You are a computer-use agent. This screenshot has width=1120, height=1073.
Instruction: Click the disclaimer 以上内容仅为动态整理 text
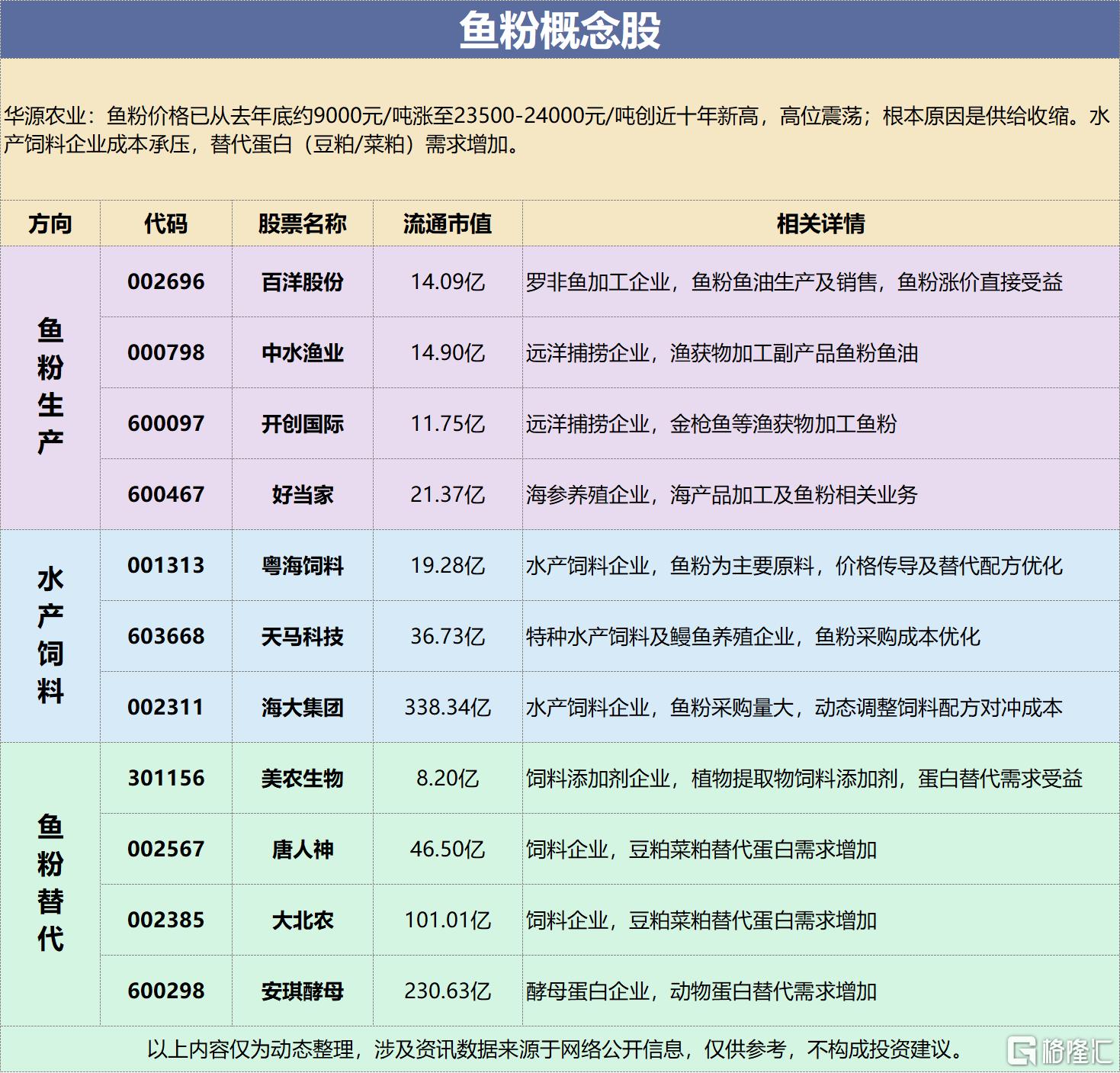[x=554, y=1049]
